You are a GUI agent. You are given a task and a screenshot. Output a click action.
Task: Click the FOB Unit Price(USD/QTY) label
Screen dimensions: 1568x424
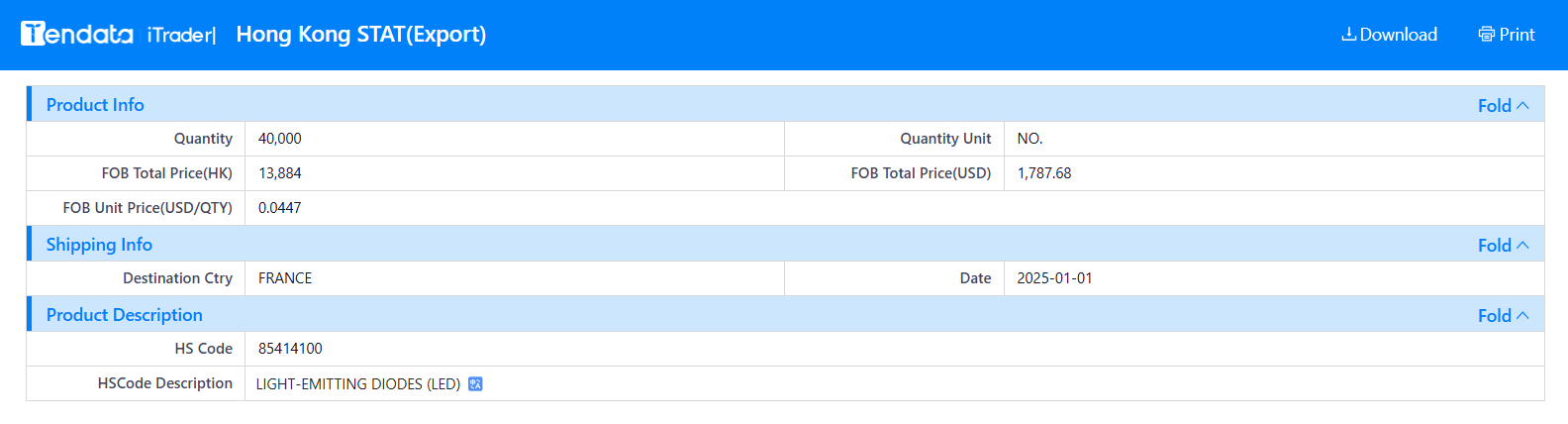pyautogui.click(x=147, y=208)
